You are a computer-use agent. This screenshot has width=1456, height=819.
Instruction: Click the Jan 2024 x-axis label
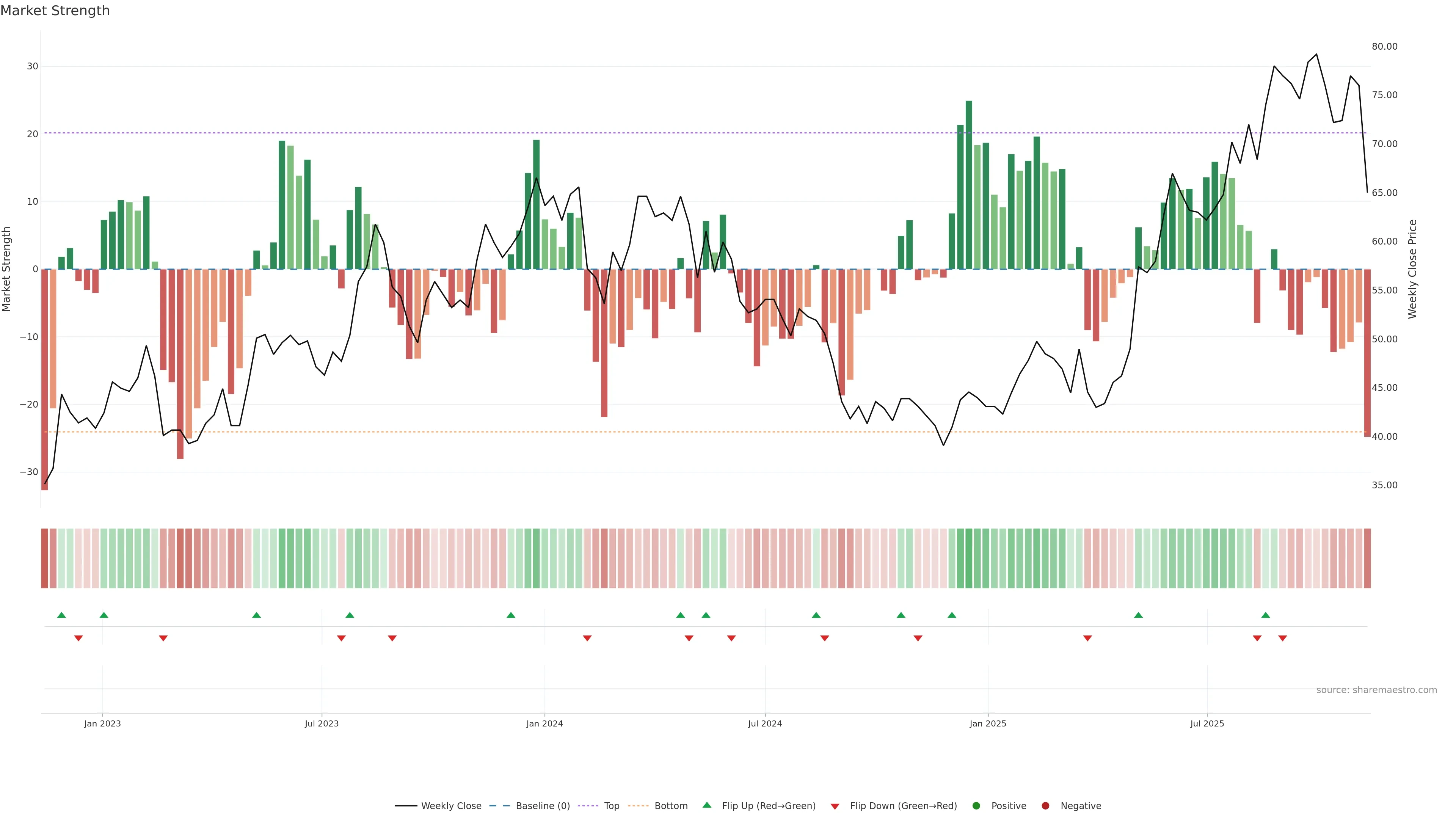[x=544, y=723]
